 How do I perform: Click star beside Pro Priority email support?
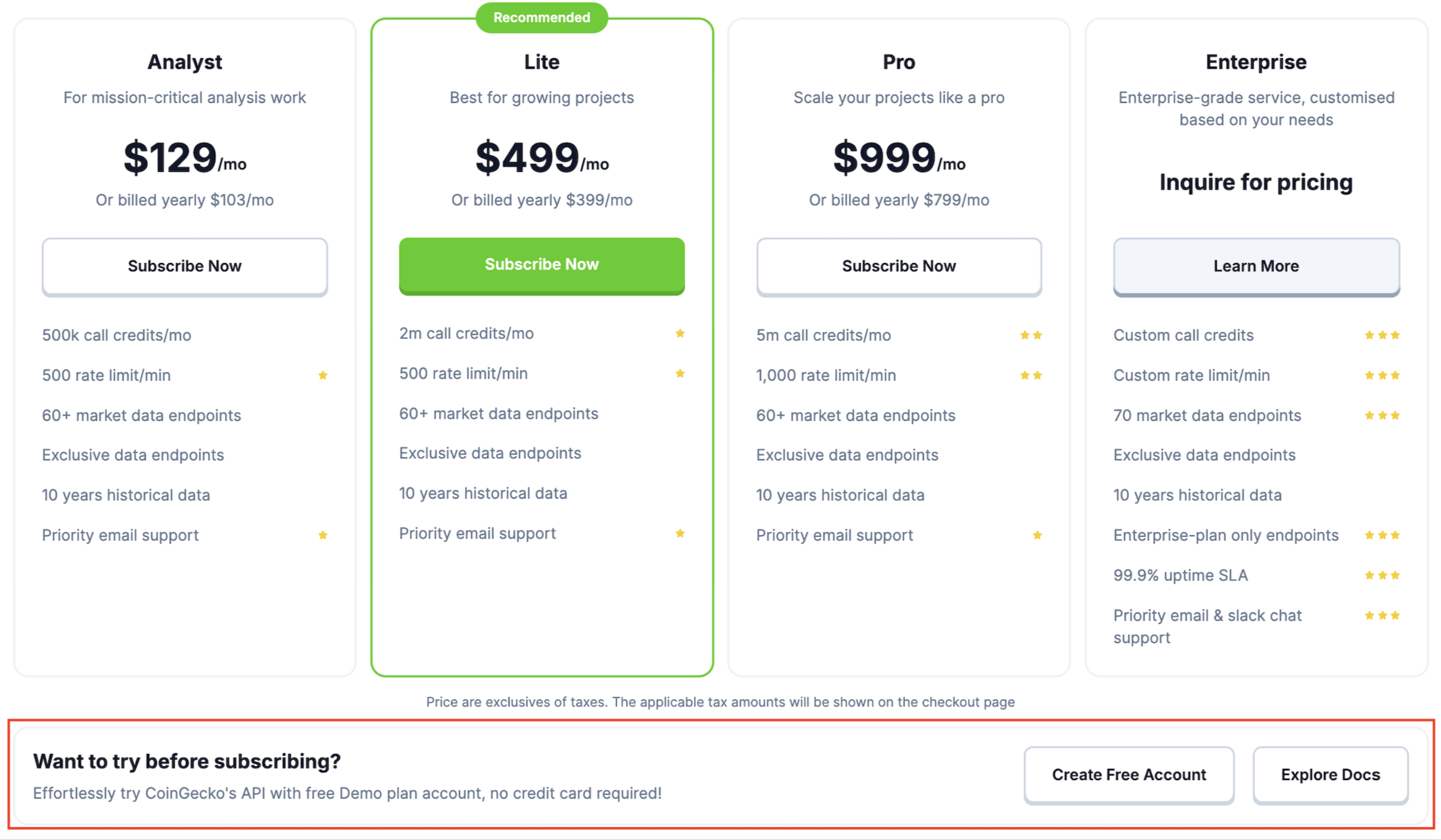coord(1037,535)
